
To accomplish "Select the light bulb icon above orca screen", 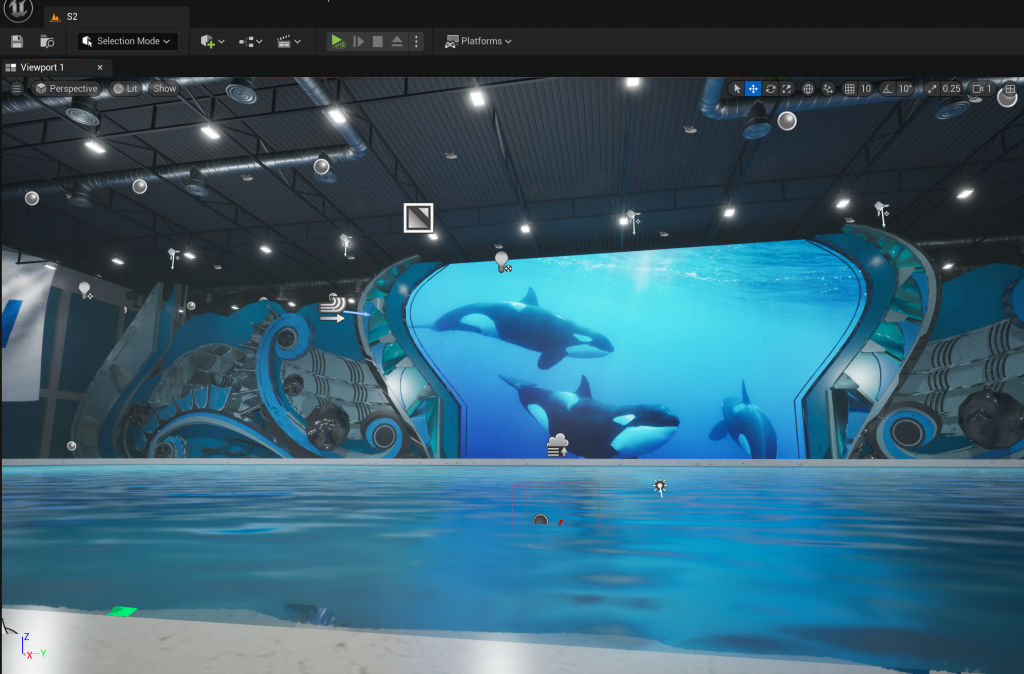I will click(502, 263).
